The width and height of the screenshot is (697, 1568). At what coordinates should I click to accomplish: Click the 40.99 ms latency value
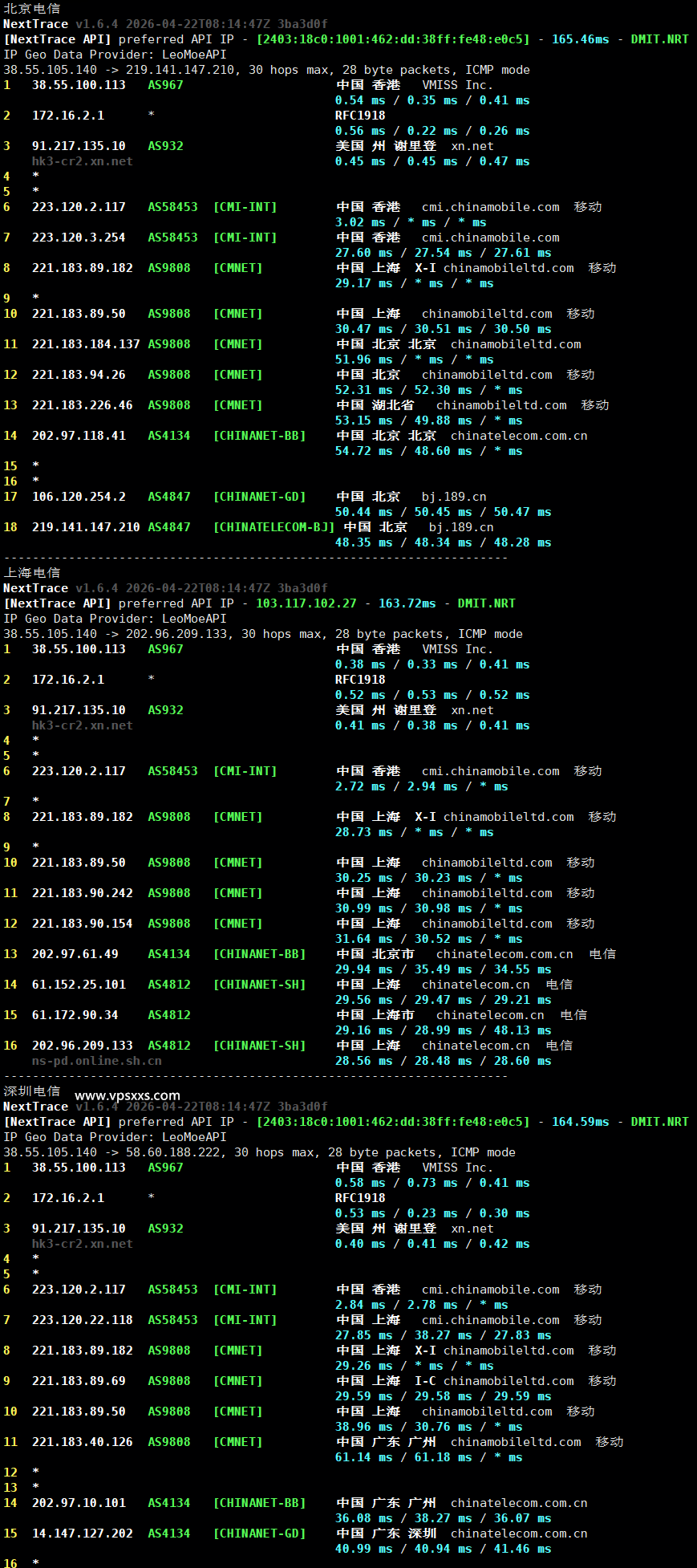coord(364,1549)
